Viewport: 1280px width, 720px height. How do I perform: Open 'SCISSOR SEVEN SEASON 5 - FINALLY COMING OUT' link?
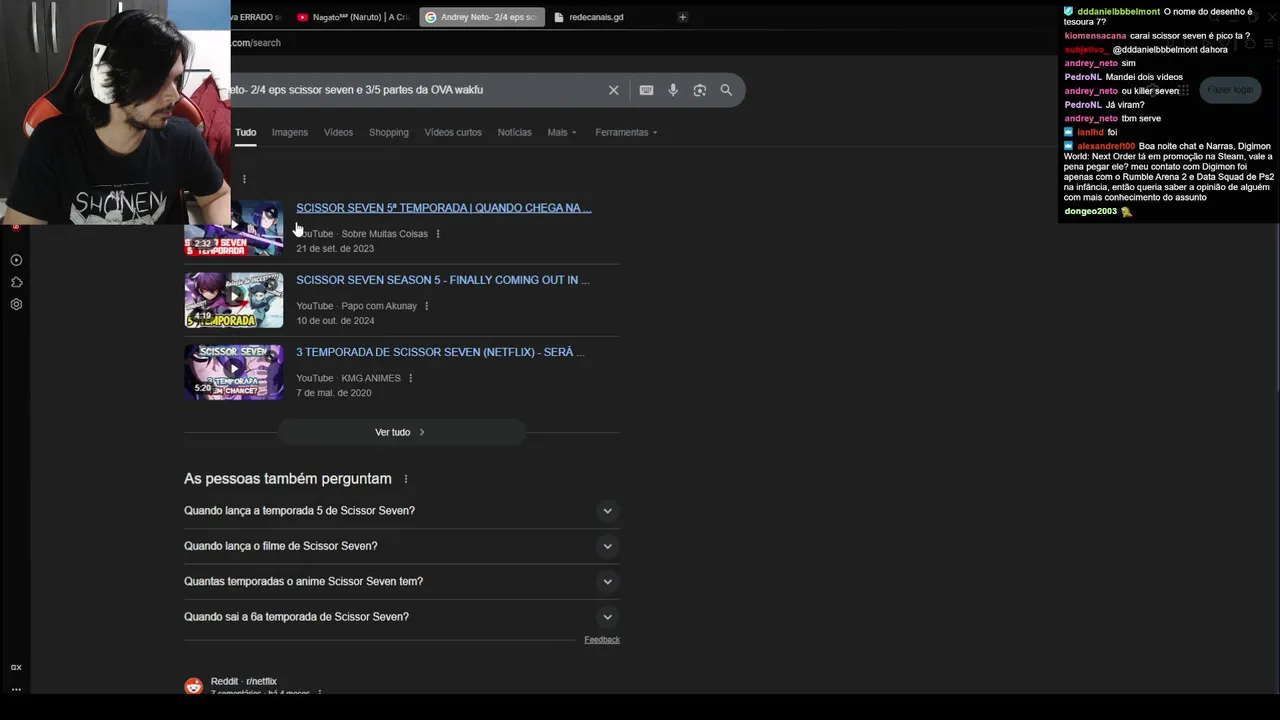[443, 280]
